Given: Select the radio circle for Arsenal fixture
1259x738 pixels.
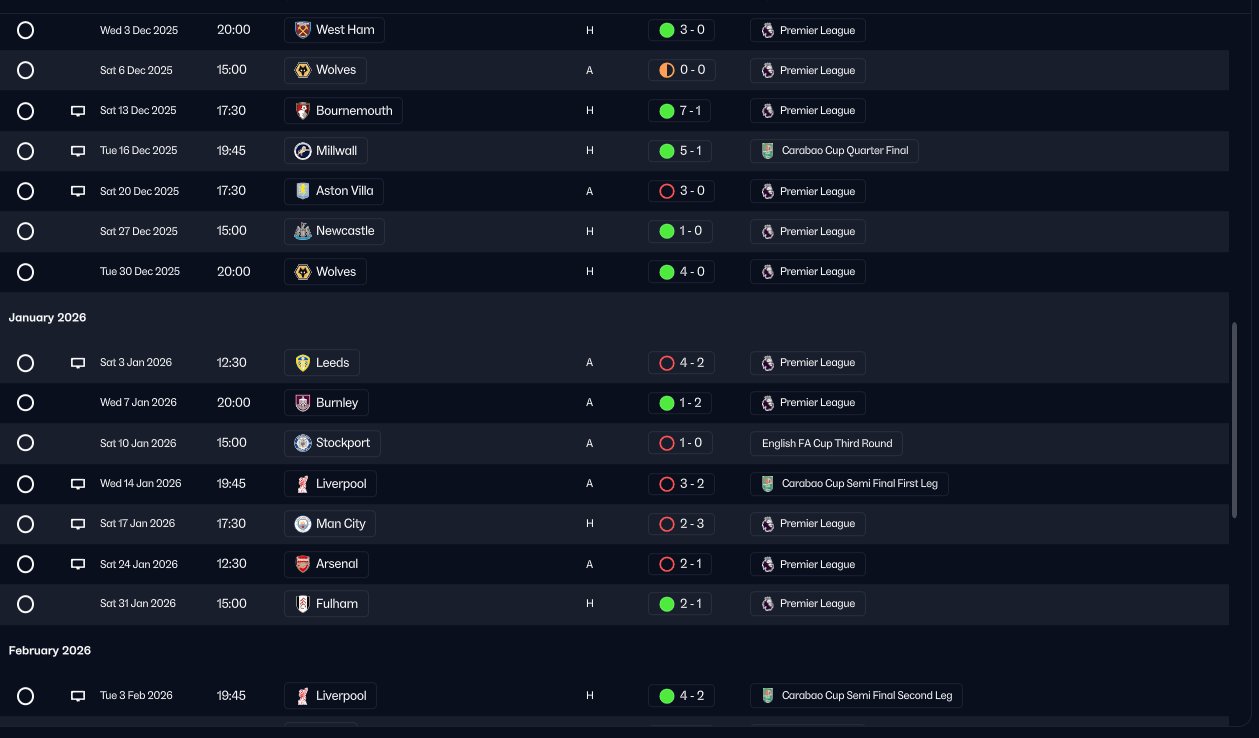Looking at the screenshot, I should click(26, 564).
